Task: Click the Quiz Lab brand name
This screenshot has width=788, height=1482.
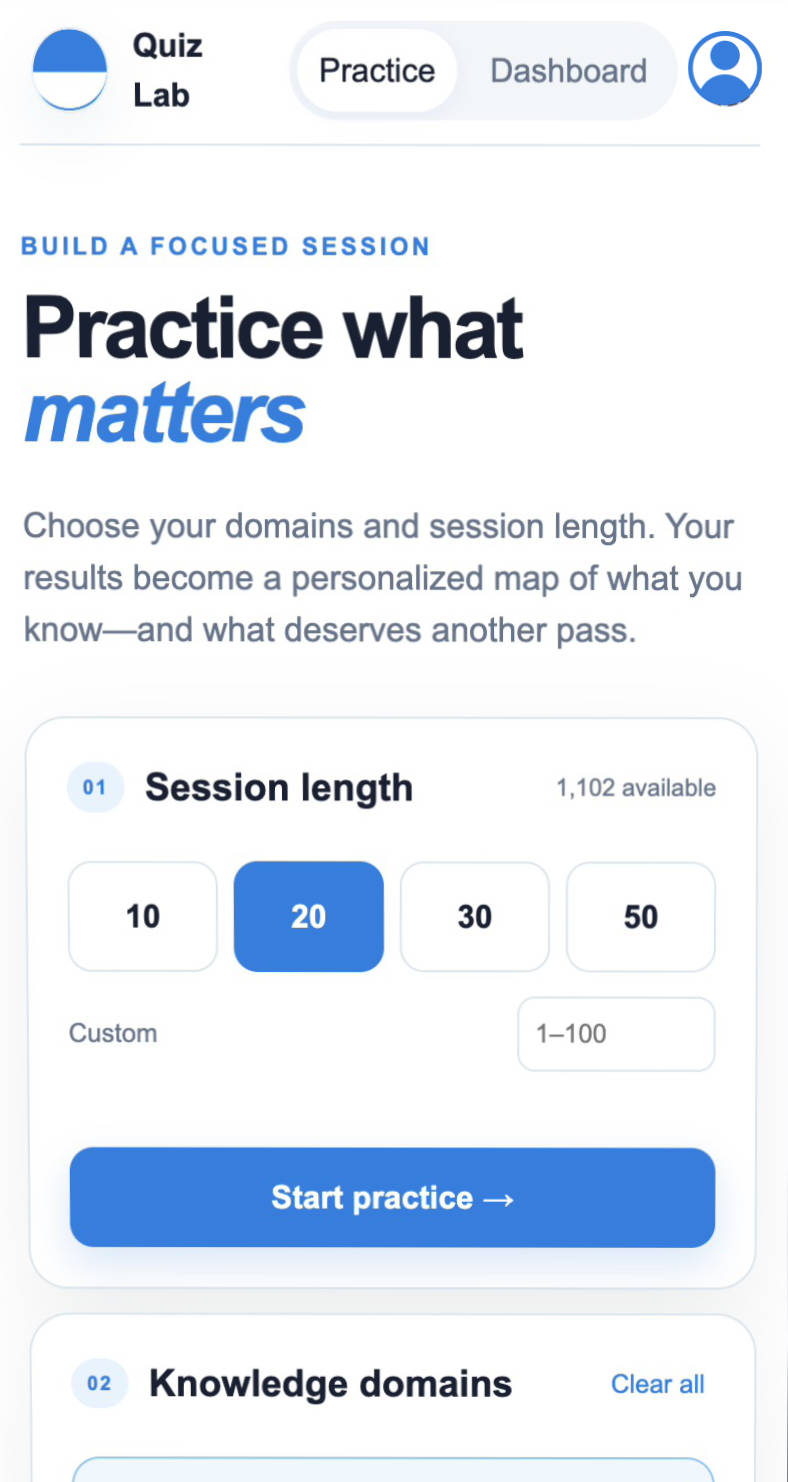Action: pos(168,71)
